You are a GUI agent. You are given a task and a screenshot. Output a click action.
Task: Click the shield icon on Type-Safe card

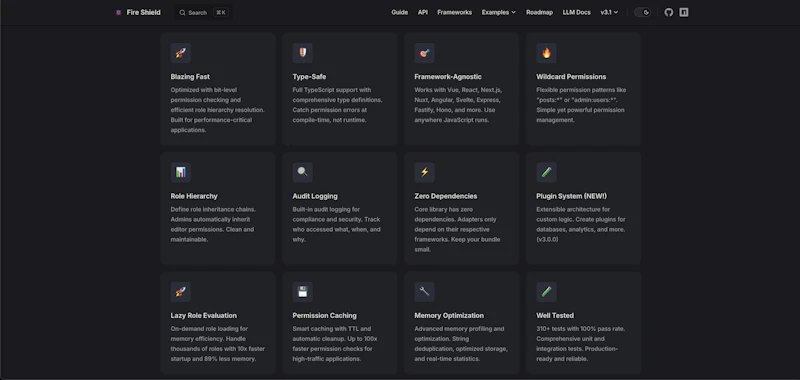pyautogui.click(x=303, y=53)
